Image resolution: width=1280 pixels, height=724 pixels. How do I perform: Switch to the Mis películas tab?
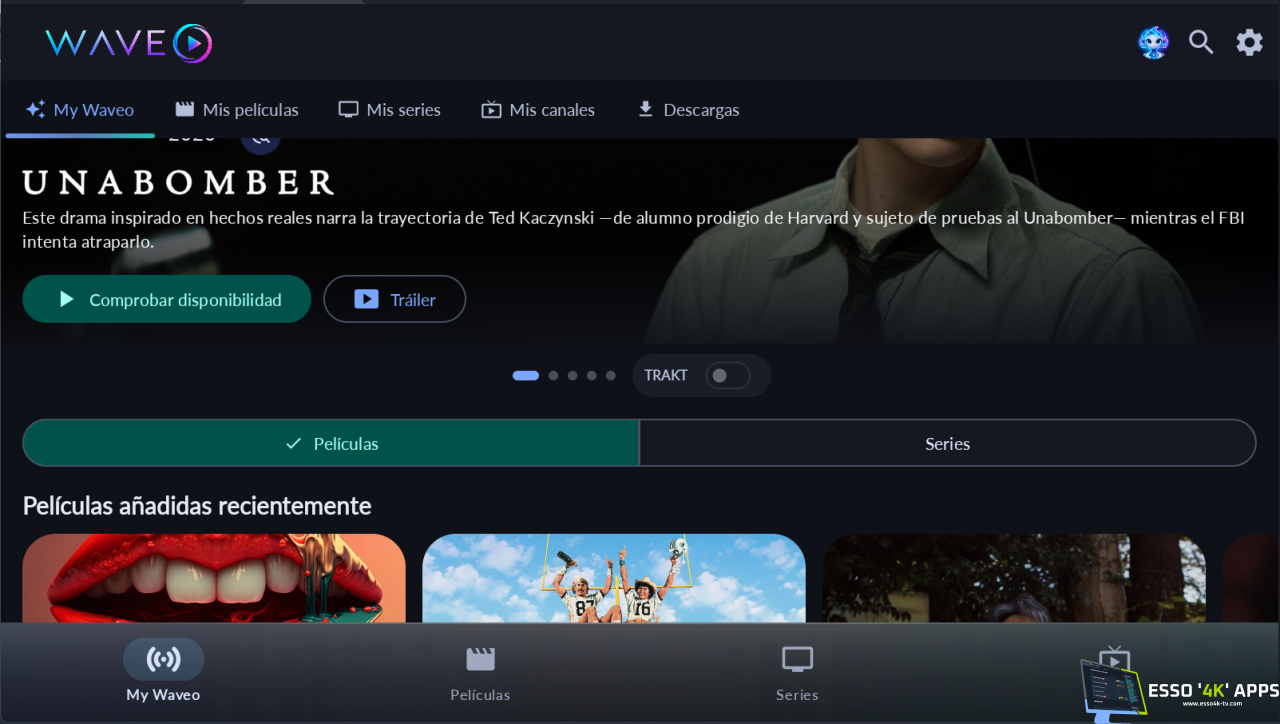click(x=237, y=110)
